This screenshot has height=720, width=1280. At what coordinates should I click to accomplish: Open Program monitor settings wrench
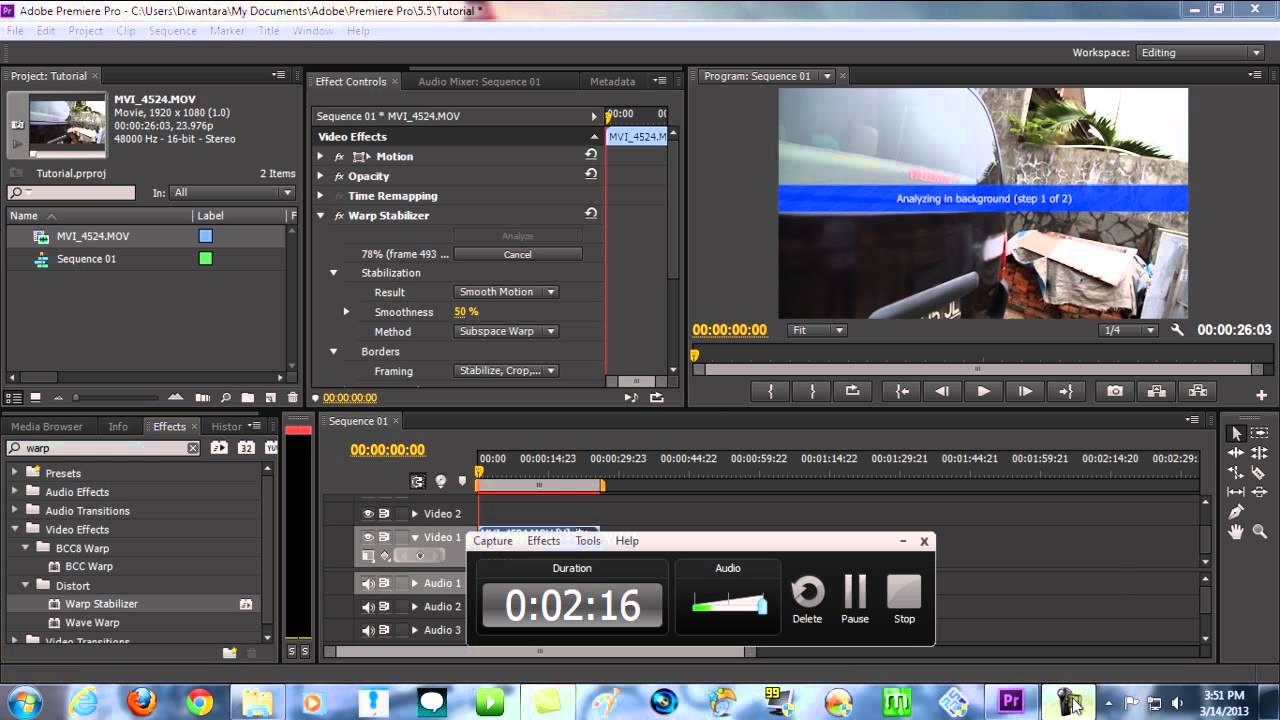[1177, 330]
